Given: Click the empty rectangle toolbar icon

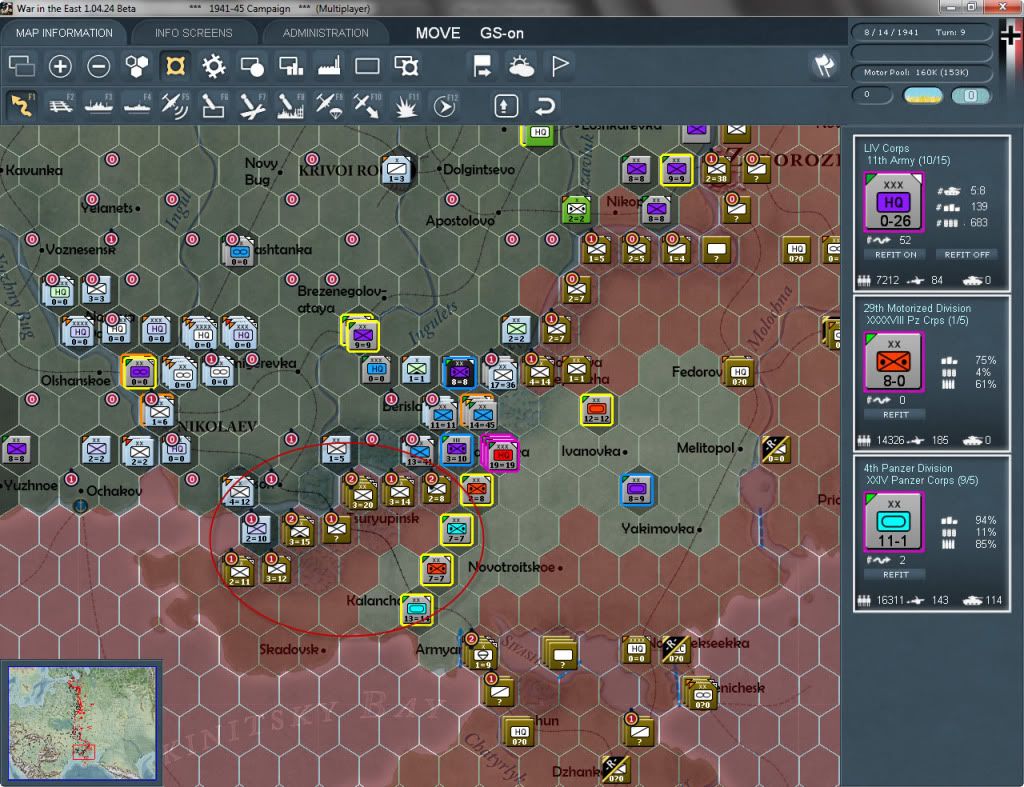Looking at the screenshot, I should pos(367,66).
